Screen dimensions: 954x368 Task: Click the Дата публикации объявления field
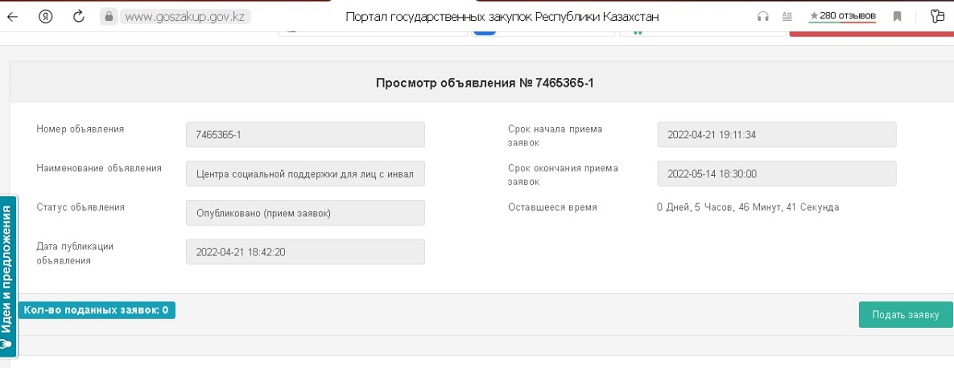click(x=305, y=252)
